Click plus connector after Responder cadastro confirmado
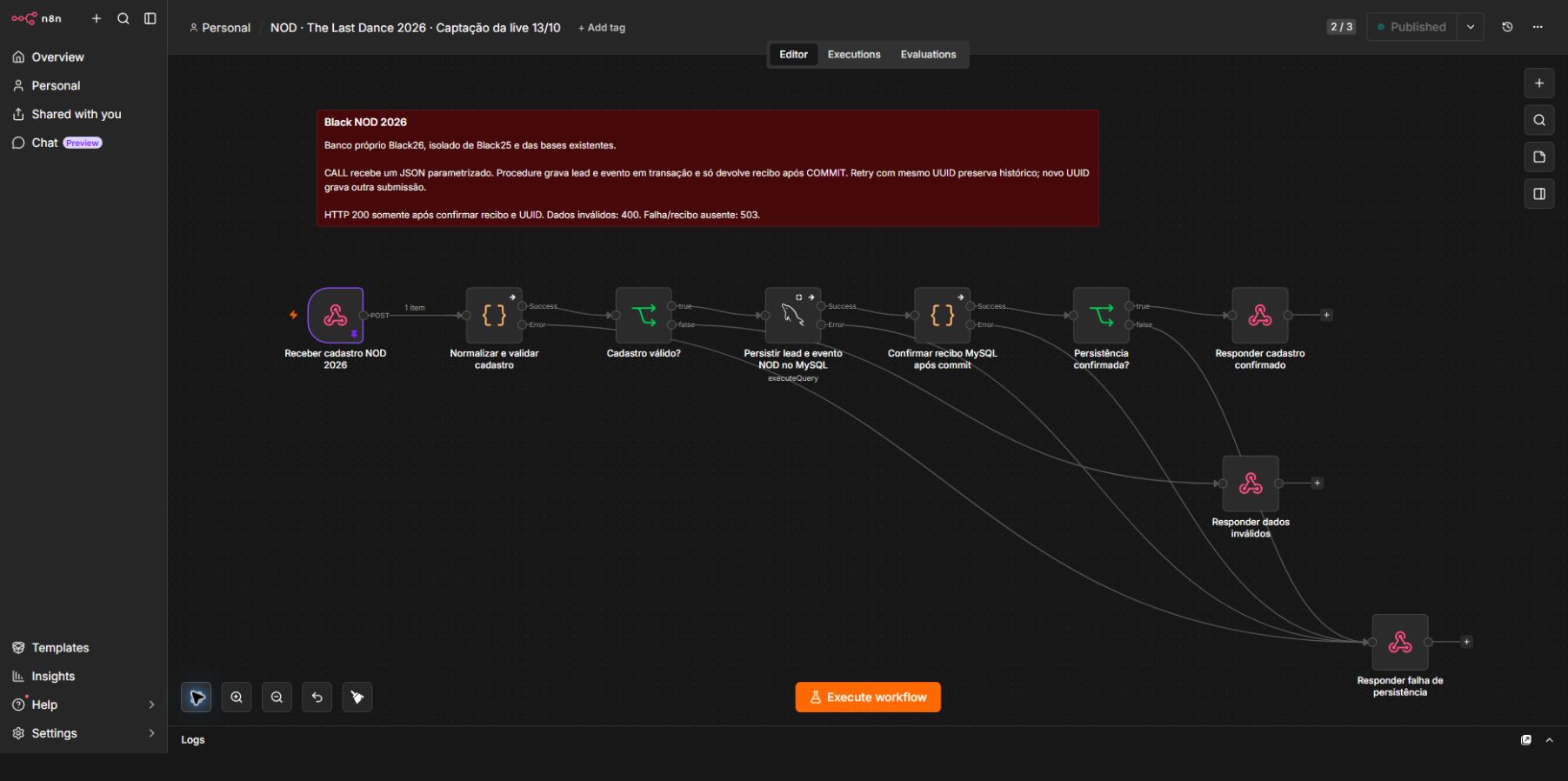Screen dimensions: 1568x781 click(x=1326, y=315)
